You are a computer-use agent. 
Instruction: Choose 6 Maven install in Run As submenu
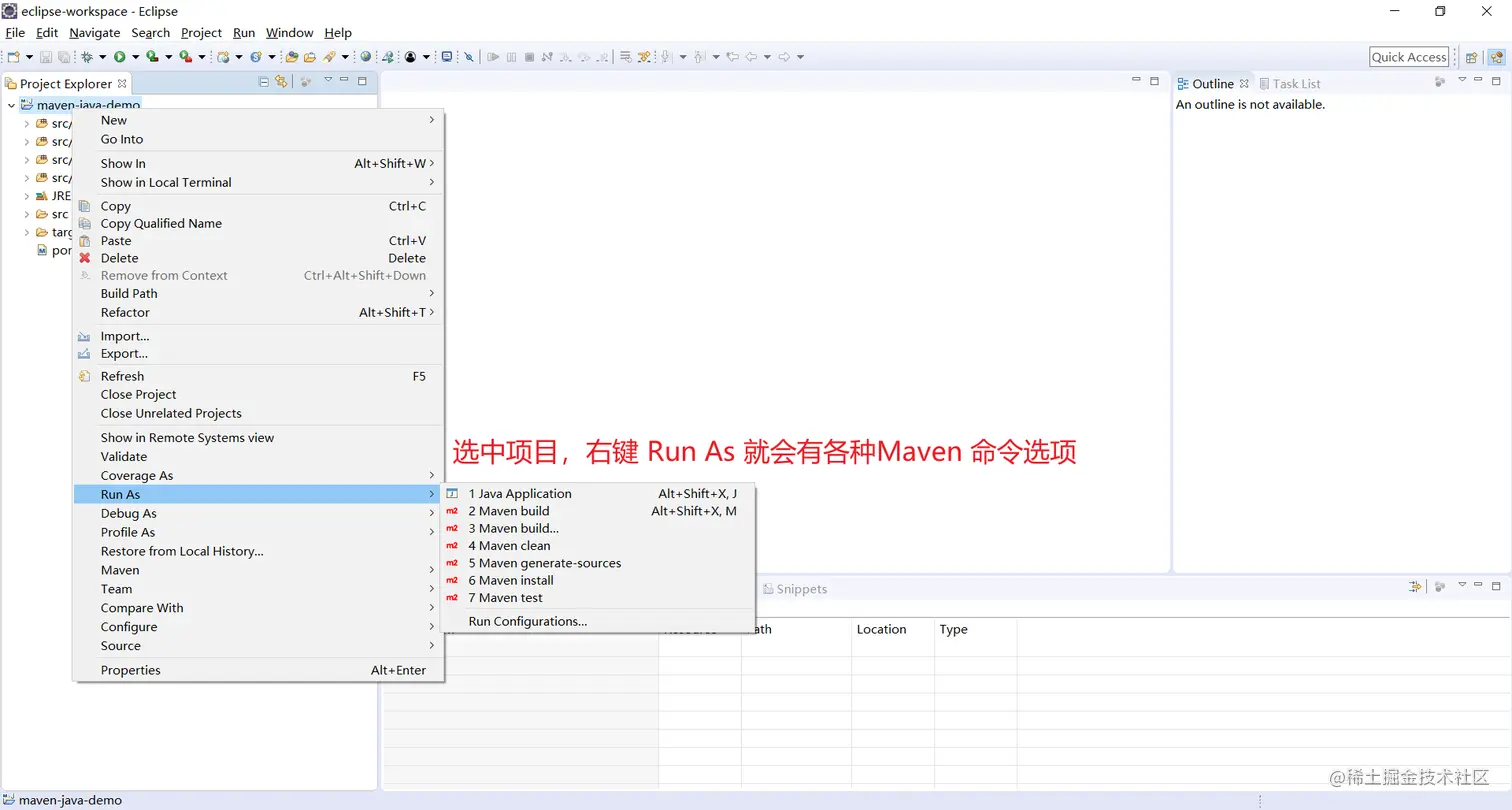pos(597,580)
